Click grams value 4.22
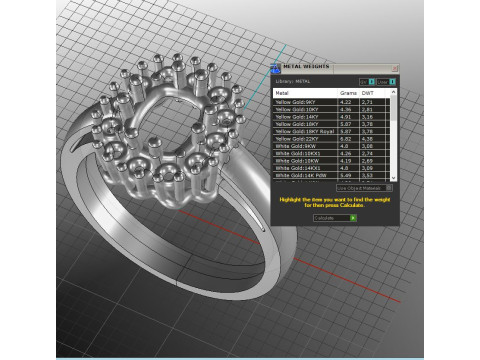 (x=346, y=102)
